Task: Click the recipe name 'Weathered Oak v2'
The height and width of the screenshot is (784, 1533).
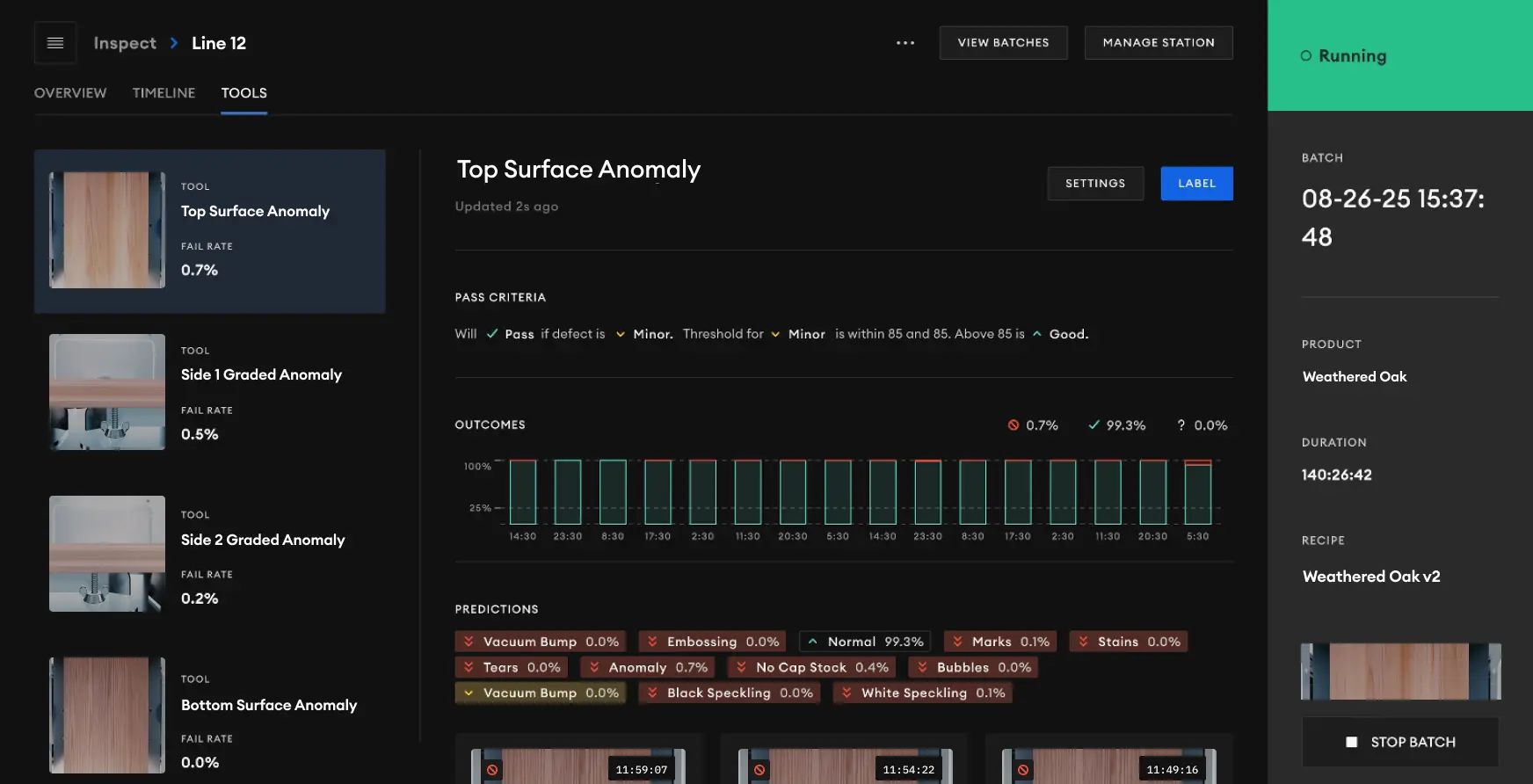Action: pyautogui.click(x=1371, y=577)
